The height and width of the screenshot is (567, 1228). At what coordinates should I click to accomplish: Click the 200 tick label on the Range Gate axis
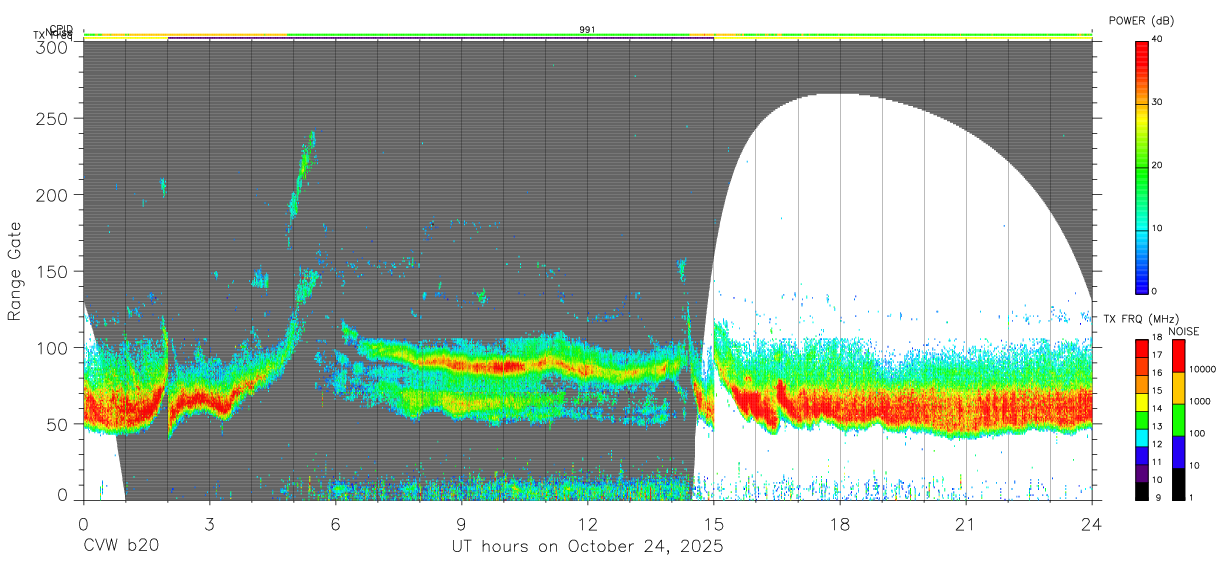[x=53, y=195]
